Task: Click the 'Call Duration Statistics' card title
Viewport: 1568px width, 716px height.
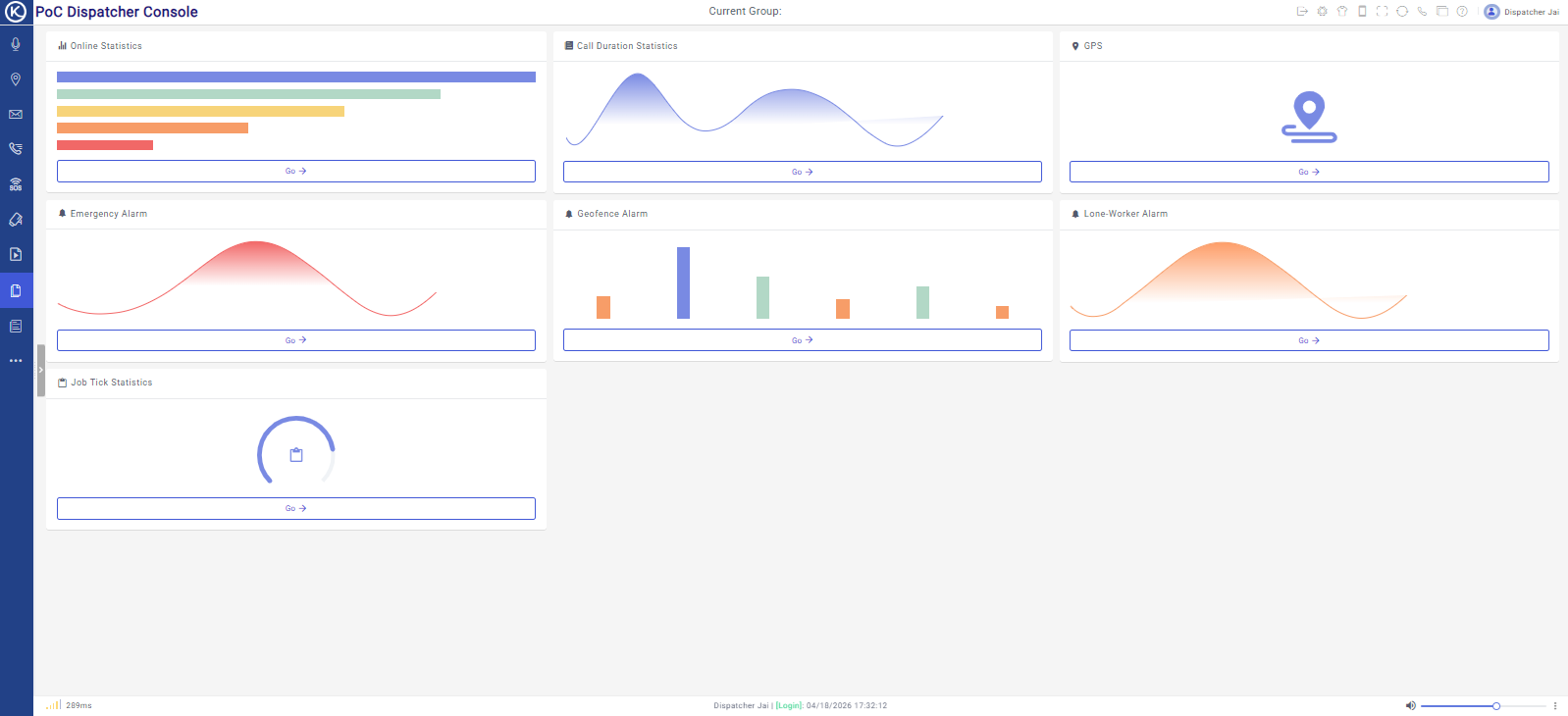Action: pyautogui.click(x=627, y=46)
